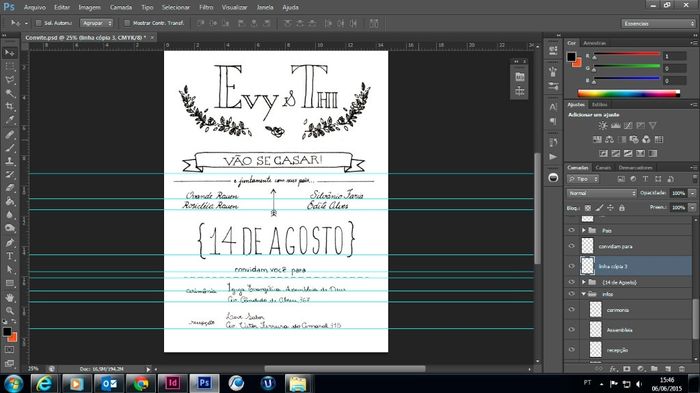Viewport: 700px width, 393px height.
Task: Open the Preench. fill slider arrow
Action: click(x=692, y=208)
